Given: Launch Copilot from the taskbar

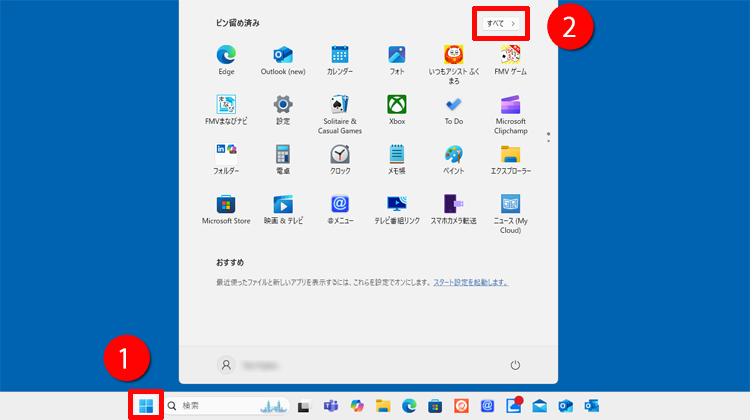Looking at the screenshot, I should point(357,406).
